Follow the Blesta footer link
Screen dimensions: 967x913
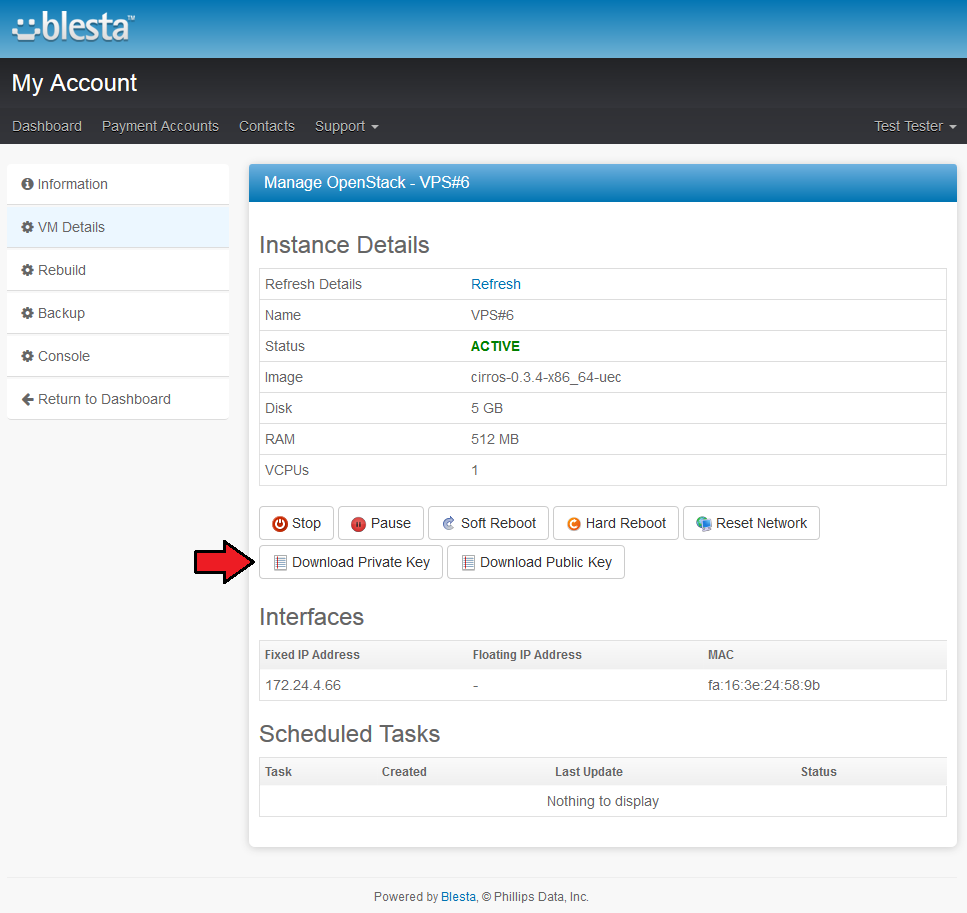pos(458,897)
